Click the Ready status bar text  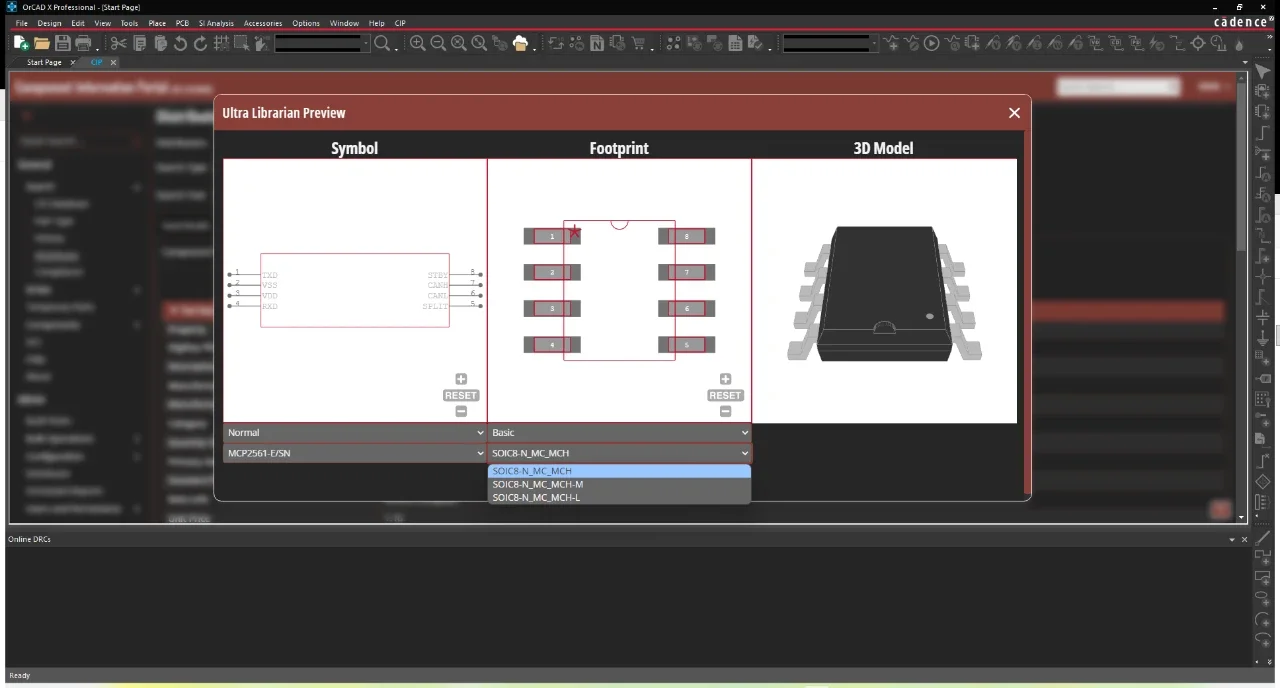click(19, 675)
